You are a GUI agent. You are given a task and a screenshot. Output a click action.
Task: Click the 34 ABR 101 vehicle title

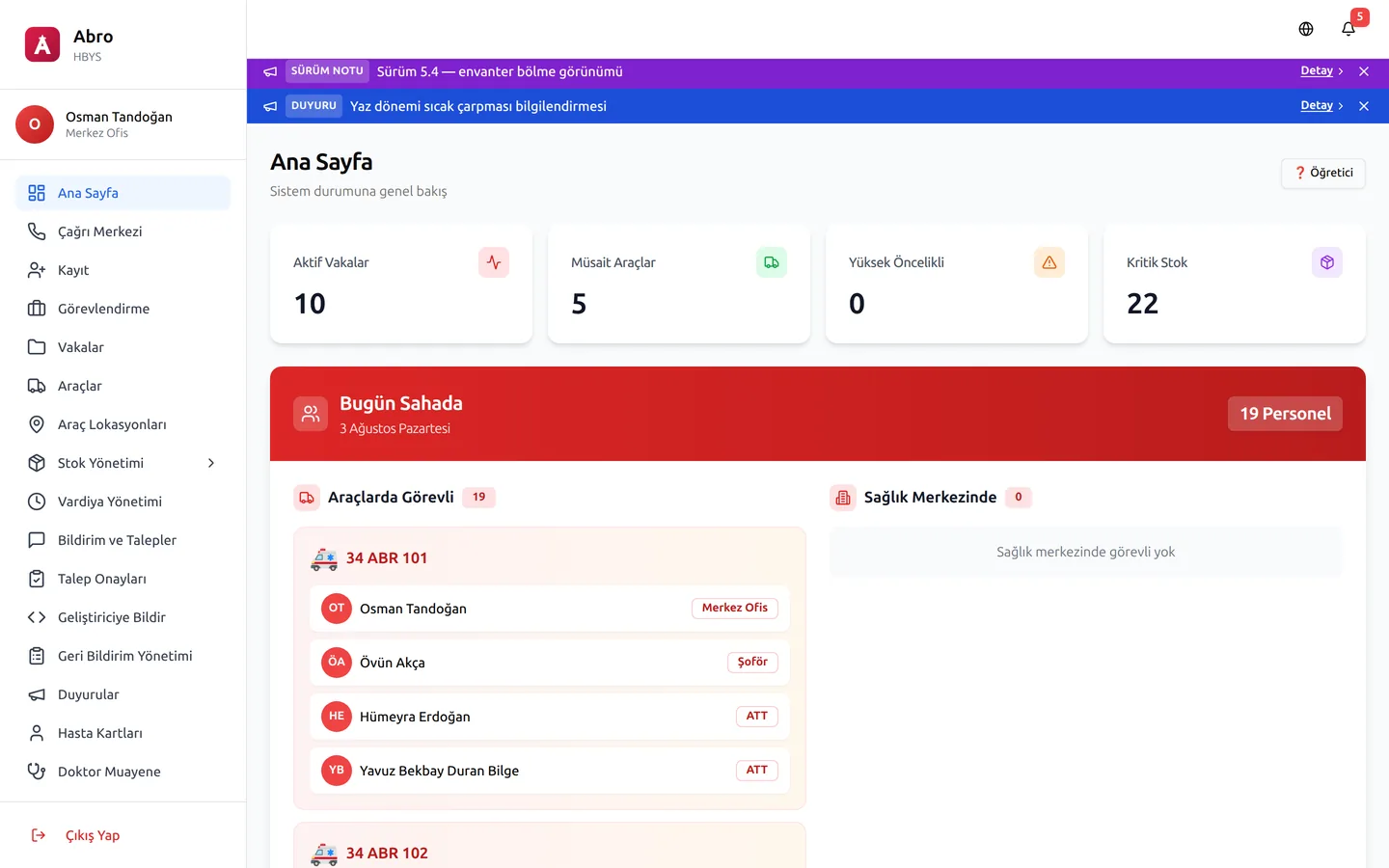(x=387, y=558)
